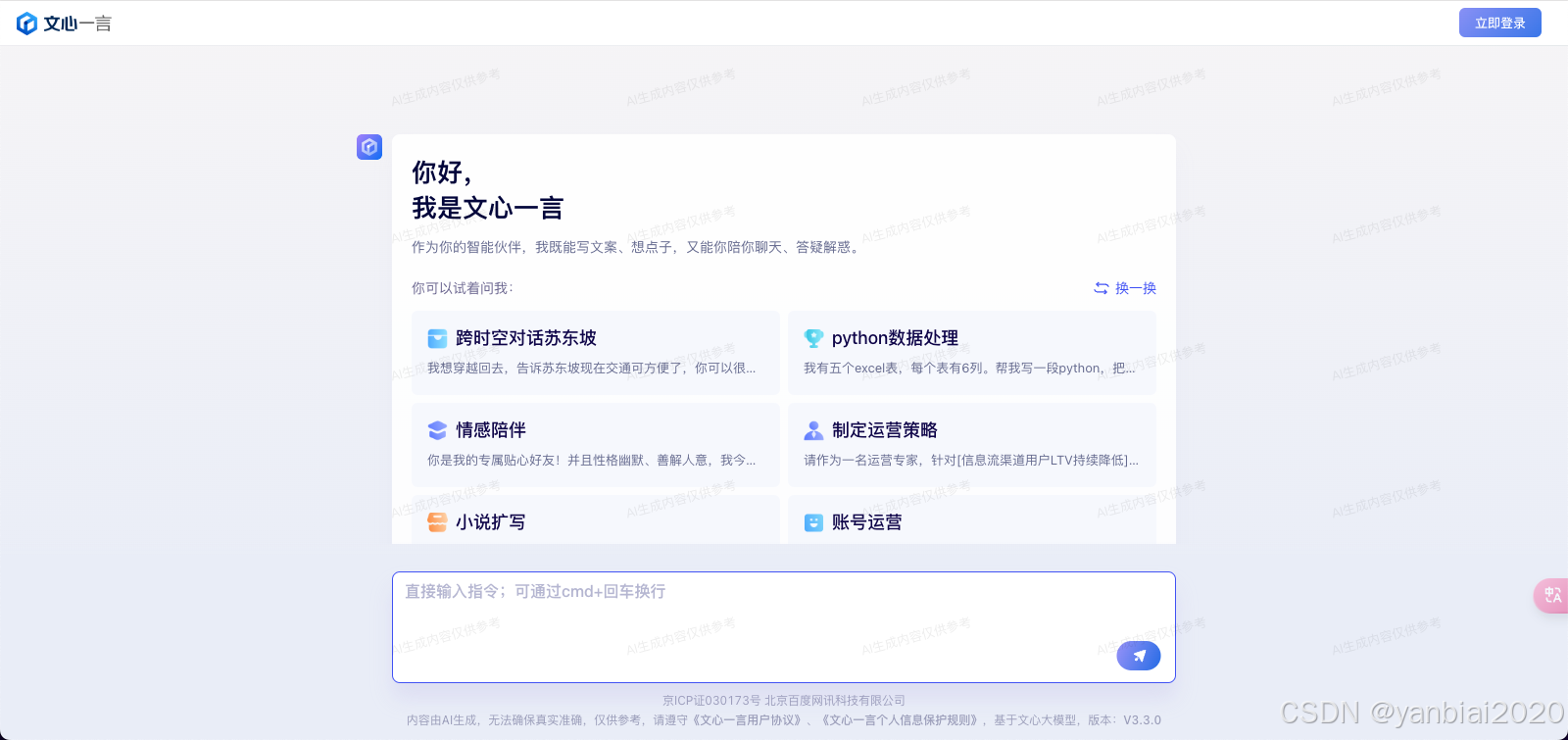Open the 文心一言个人信息保护规则 link
The height and width of the screenshot is (740, 1568).
pyautogui.click(x=903, y=719)
